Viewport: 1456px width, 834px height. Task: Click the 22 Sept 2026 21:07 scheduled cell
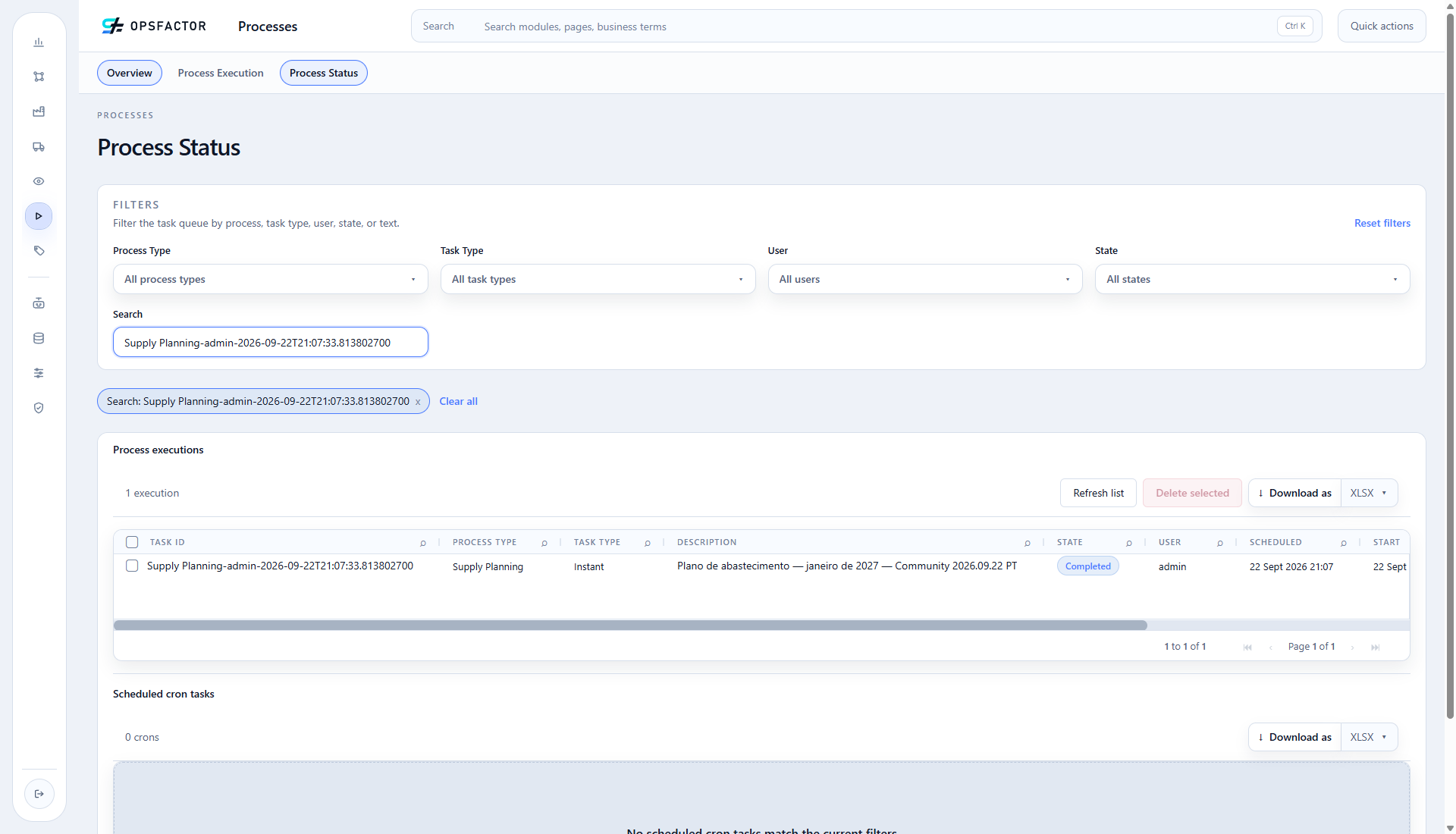tap(1291, 566)
